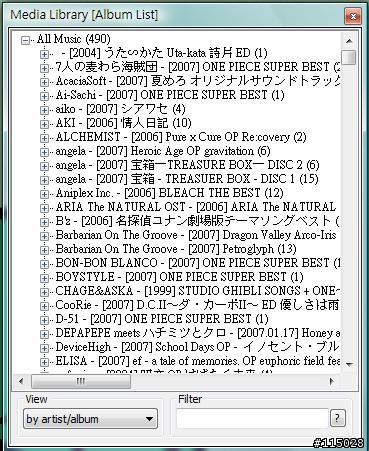Expand Barbarian On The Groove Petroglyph node
The image size is (369, 451).
click(x=44, y=251)
